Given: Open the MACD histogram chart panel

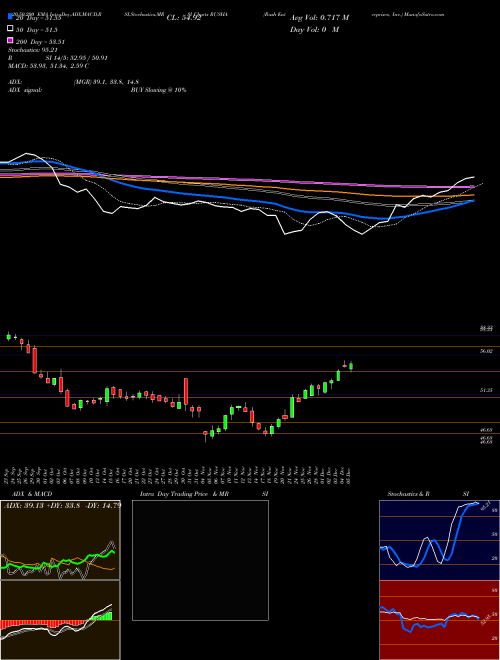Looking at the screenshot, I should tap(60, 620).
